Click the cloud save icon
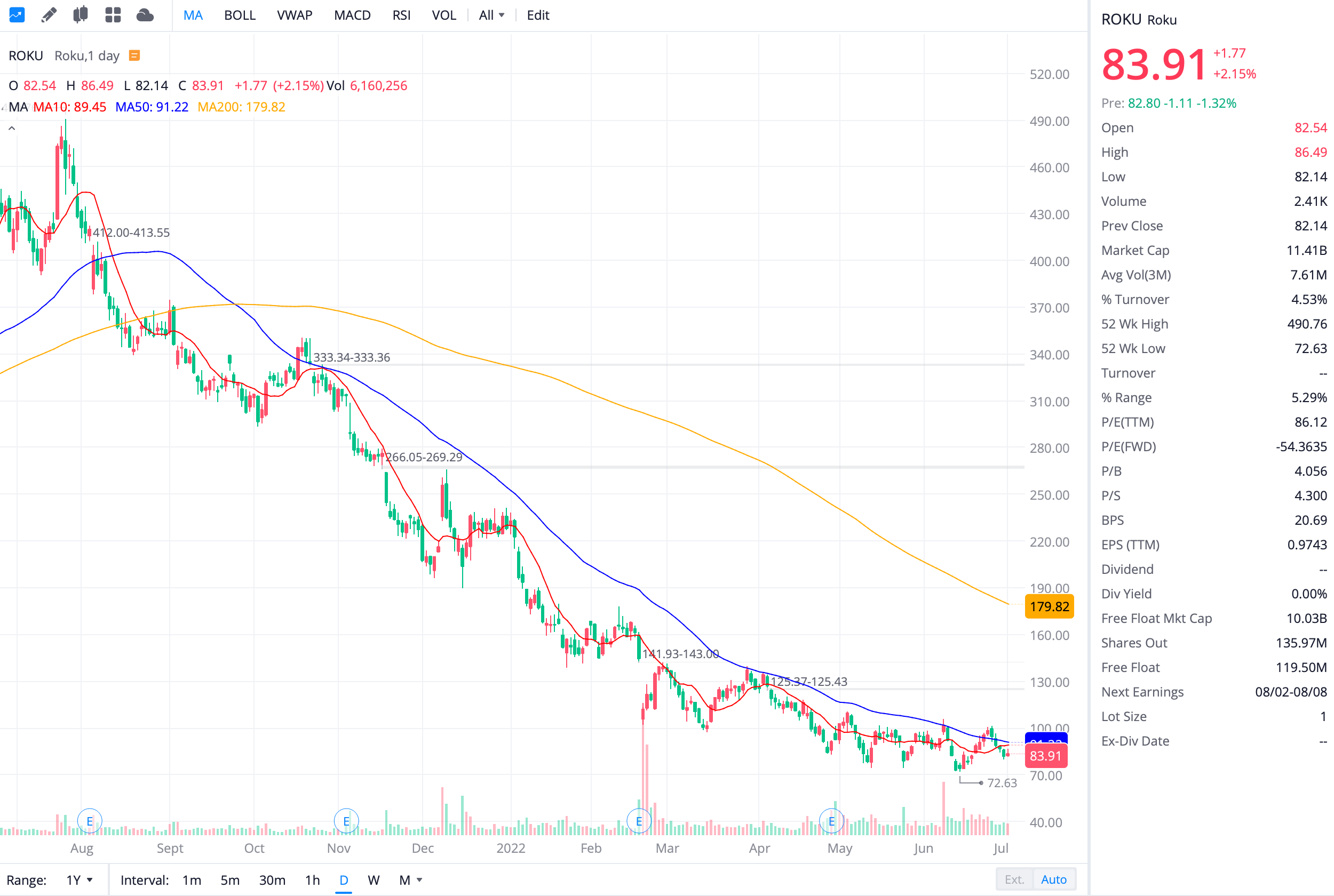The width and height of the screenshot is (1334, 896). (x=145, y=15)
